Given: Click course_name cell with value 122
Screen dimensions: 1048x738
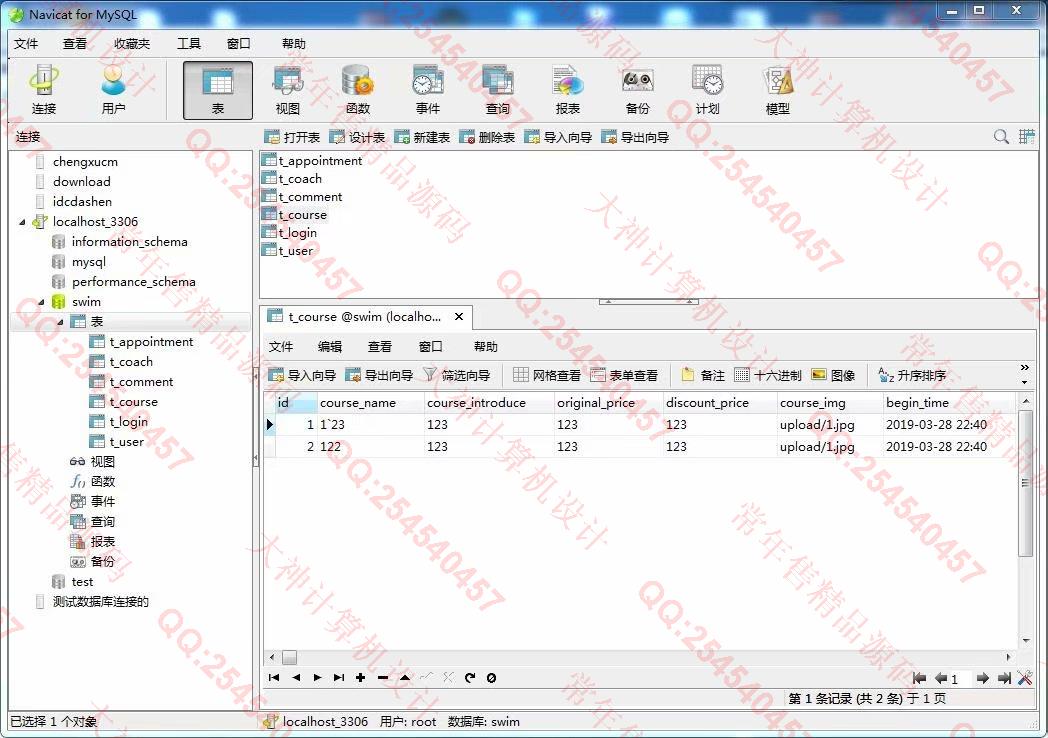Looking at the screenshot, I should [370, 447].
